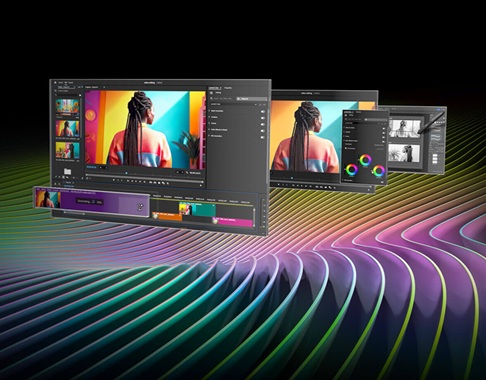
Task: Click the fx badge on the pink timeline clip
Action: tap(216, 220)
